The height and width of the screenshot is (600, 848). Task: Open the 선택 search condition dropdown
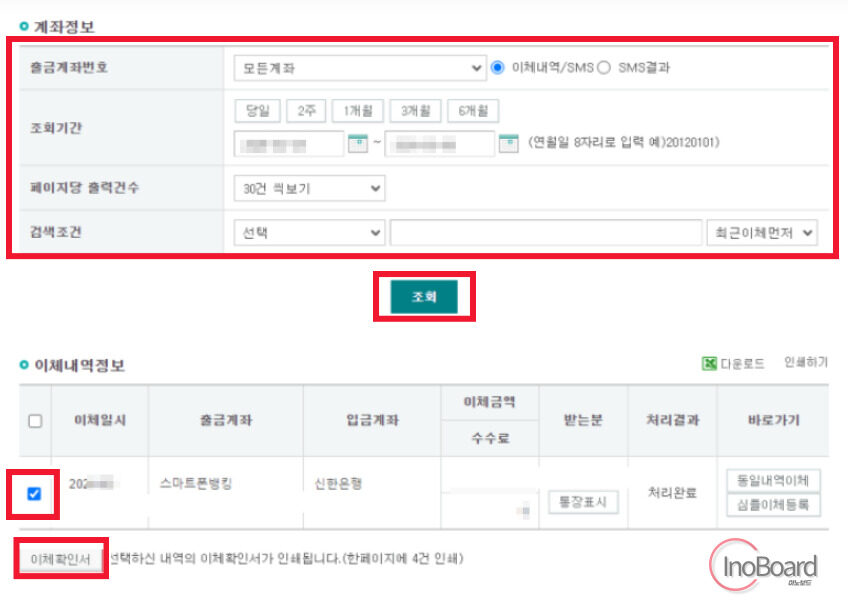pyautogui.click(x=309, y=233)
